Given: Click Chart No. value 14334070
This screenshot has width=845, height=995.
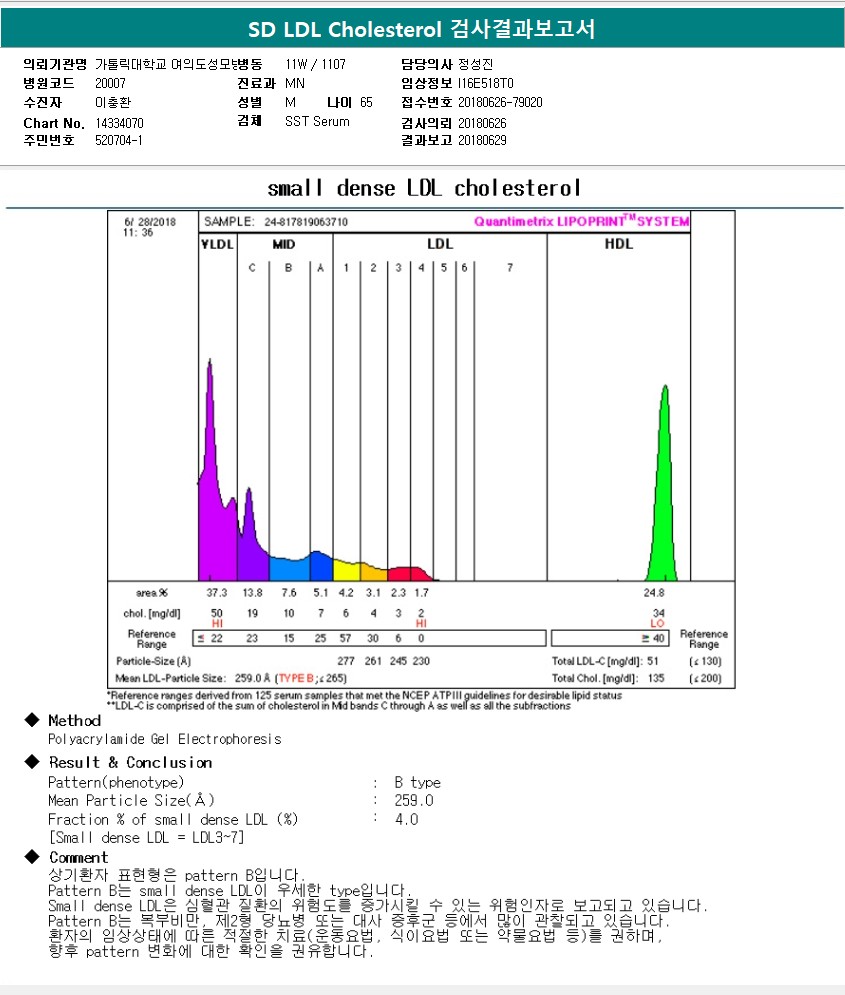Looking at the screenshot, I should click(x=119, y=123).
